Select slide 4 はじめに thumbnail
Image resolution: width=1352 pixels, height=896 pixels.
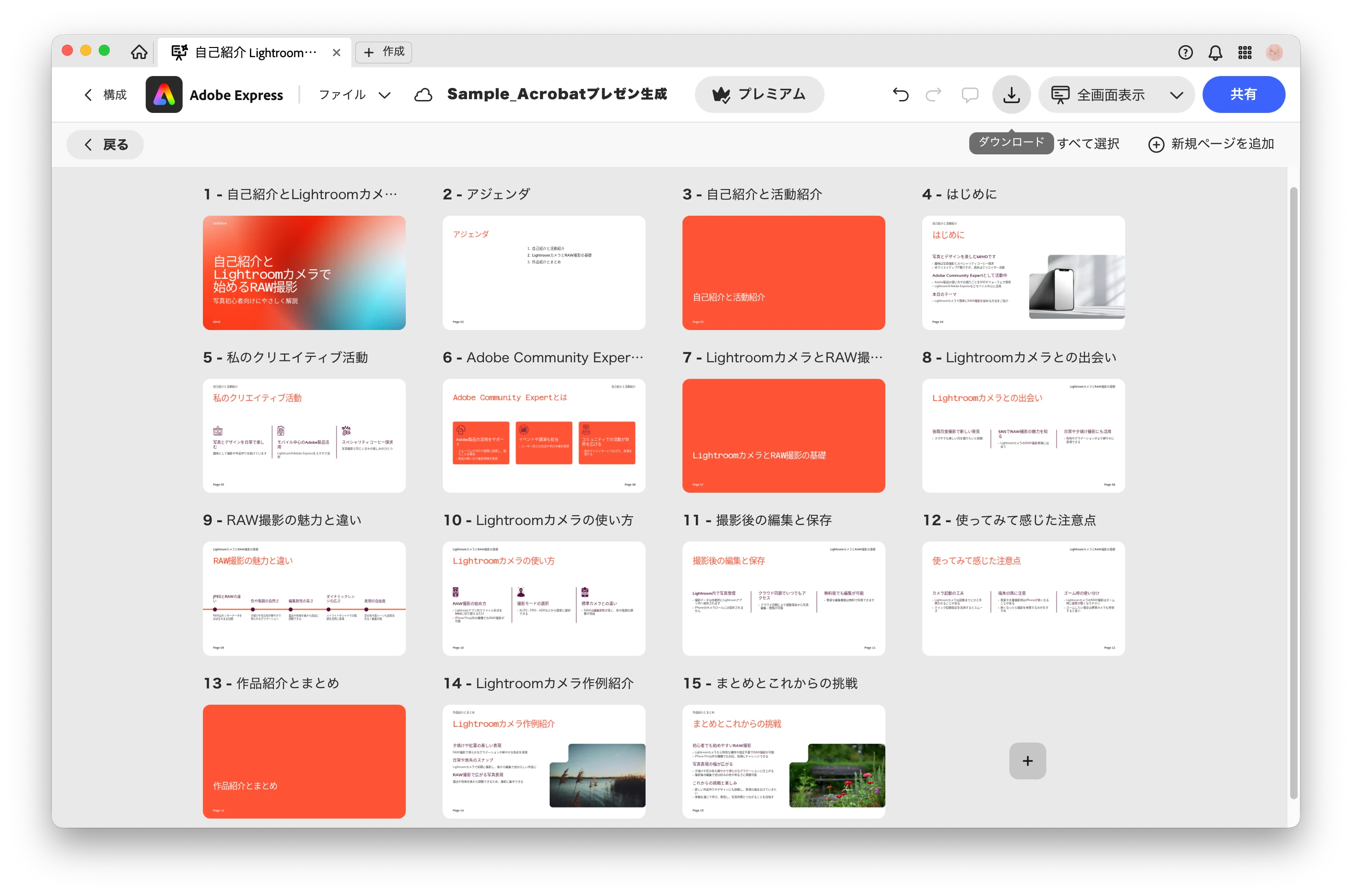click(1023, 272)
